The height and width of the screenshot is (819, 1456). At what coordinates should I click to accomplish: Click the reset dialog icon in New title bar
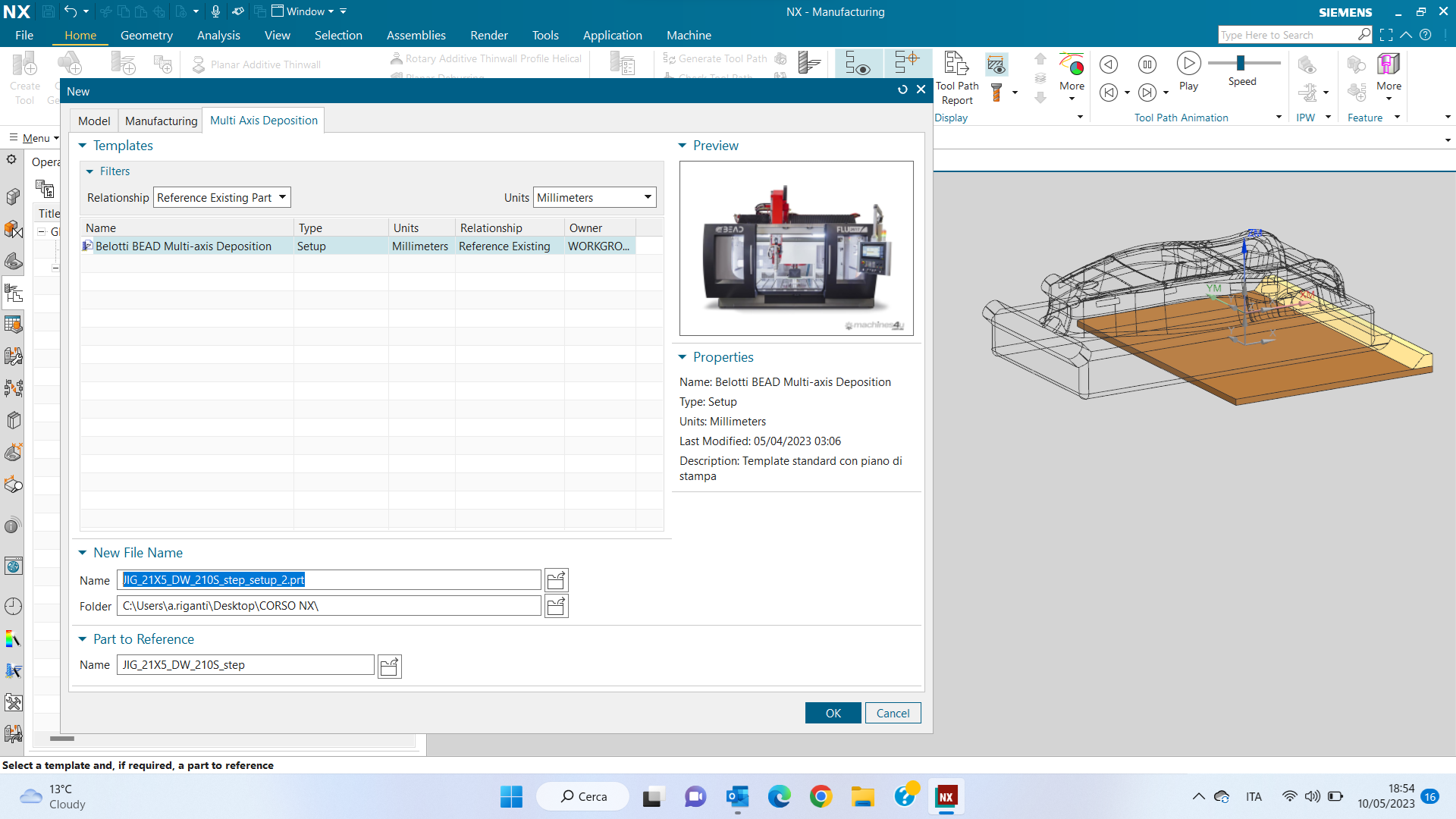902,89
